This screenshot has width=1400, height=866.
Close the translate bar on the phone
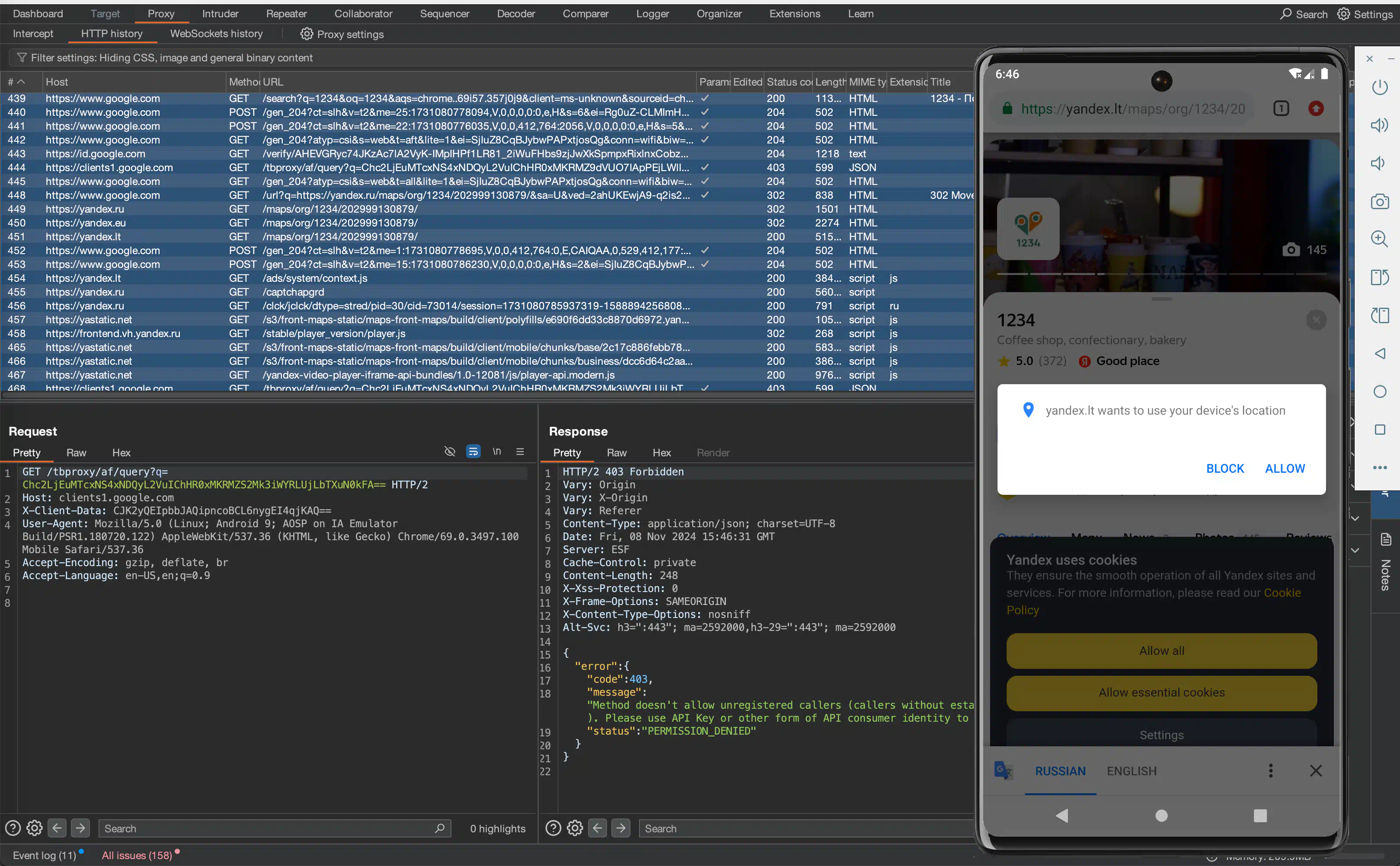pos(1316,770)
